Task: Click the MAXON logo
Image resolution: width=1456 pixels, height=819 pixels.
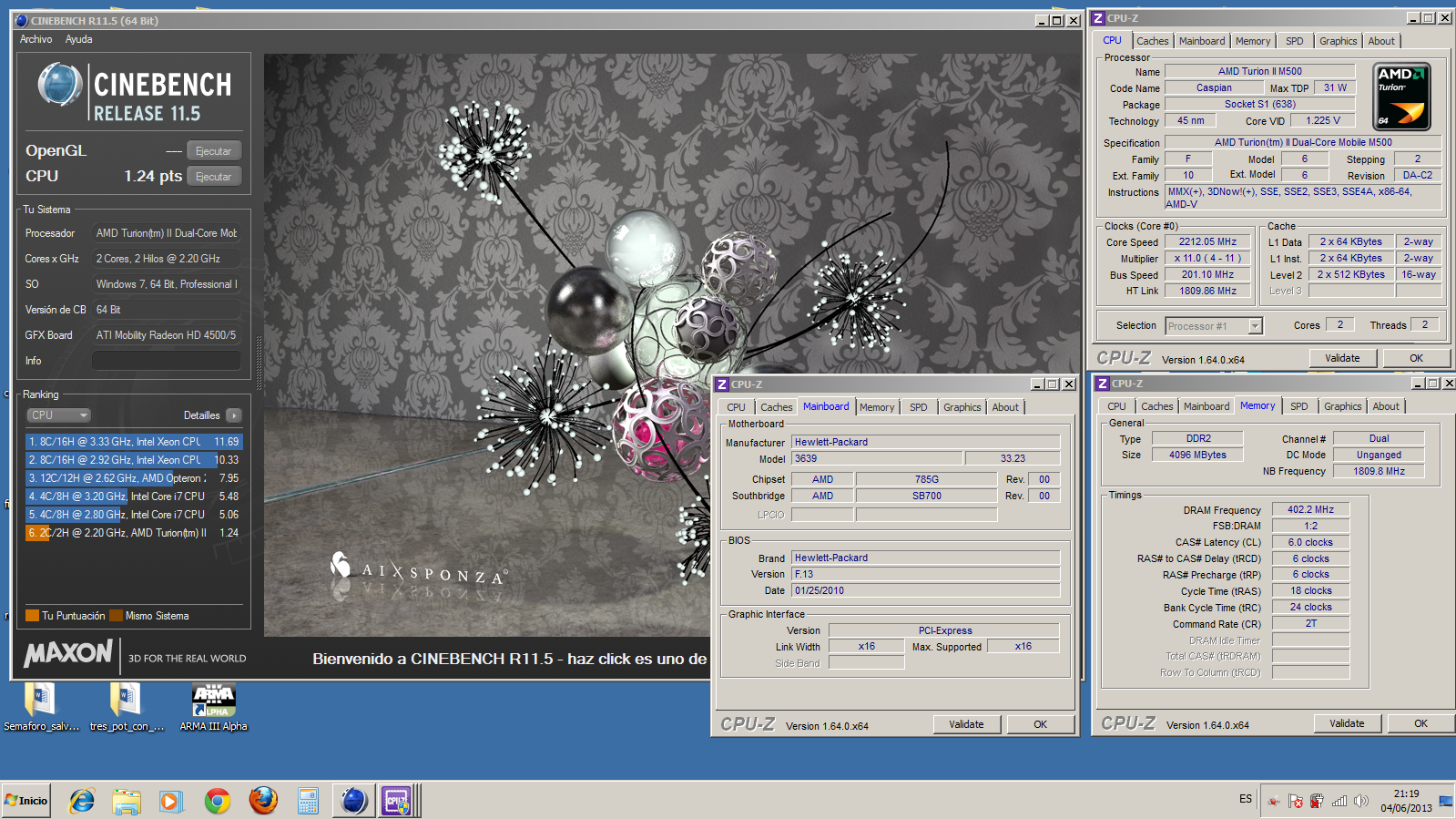Action: 68,653
